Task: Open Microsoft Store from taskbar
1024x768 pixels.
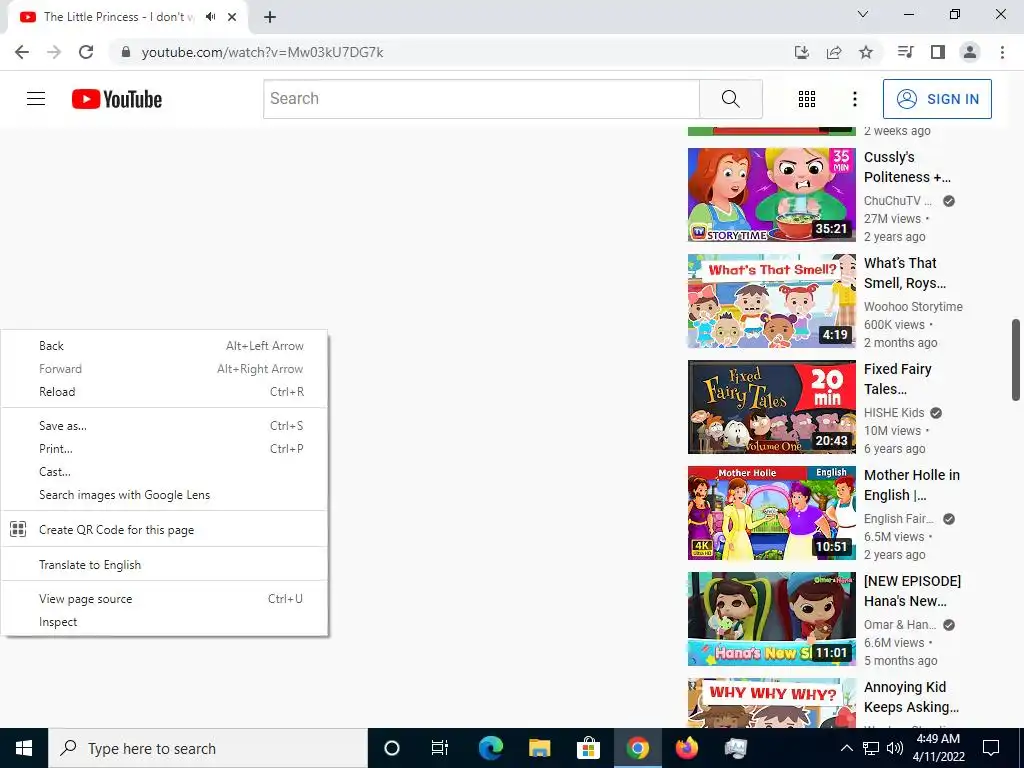Action: (588, 748)
